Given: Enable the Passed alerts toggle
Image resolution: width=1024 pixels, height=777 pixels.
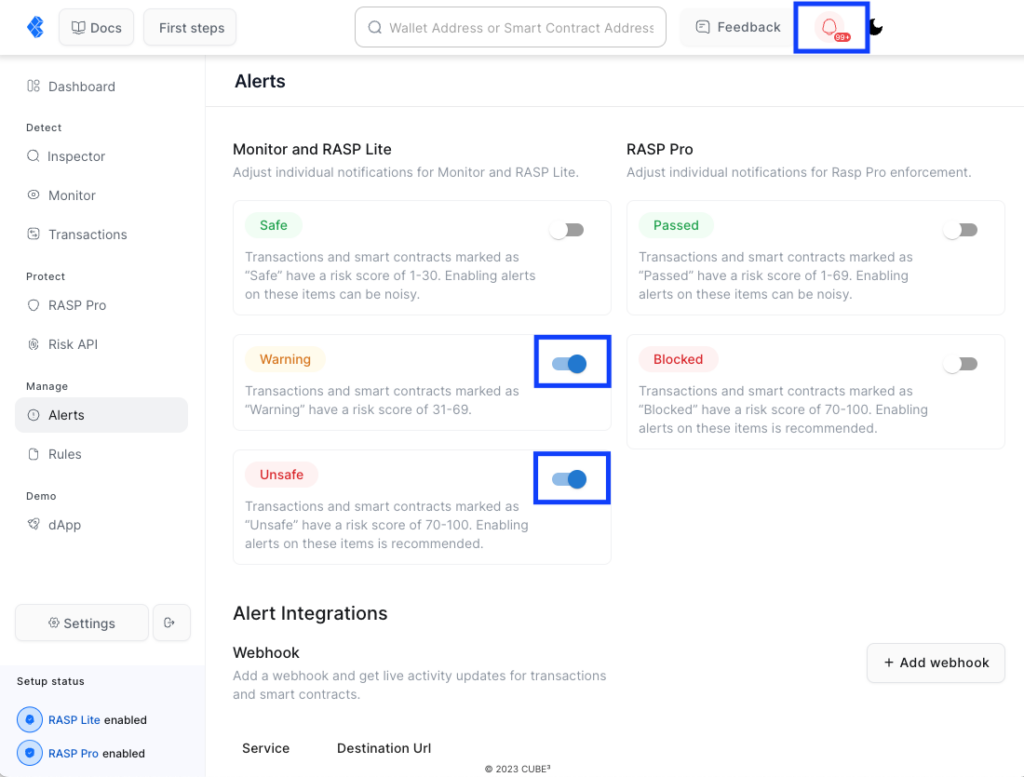Looking at the screenshot, I should [961, 230].
